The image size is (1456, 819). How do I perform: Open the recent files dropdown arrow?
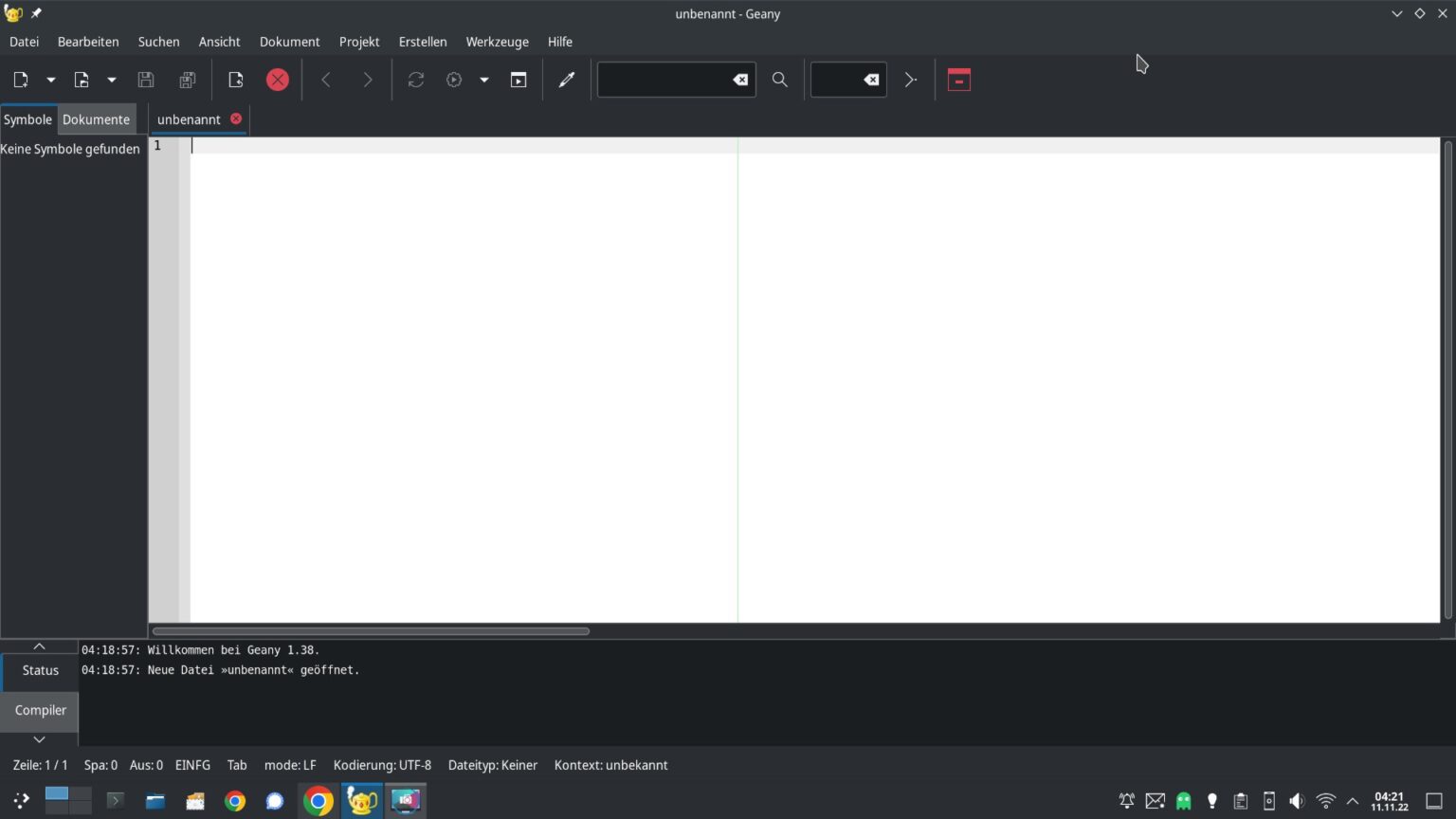coord(111,80)
